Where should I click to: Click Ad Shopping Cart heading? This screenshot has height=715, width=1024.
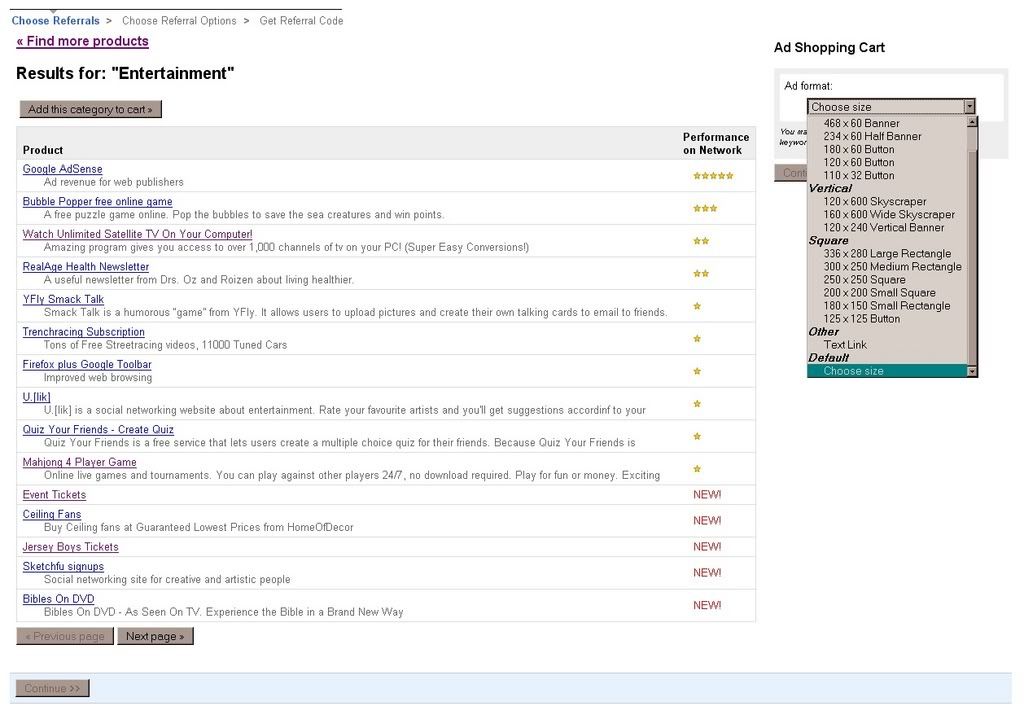829,48
